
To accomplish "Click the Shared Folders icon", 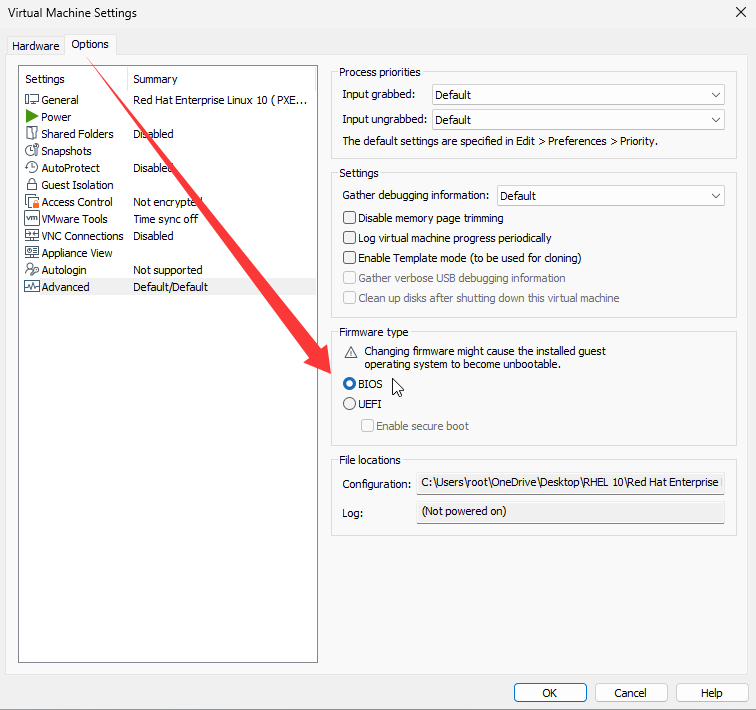I will (32, 134).
